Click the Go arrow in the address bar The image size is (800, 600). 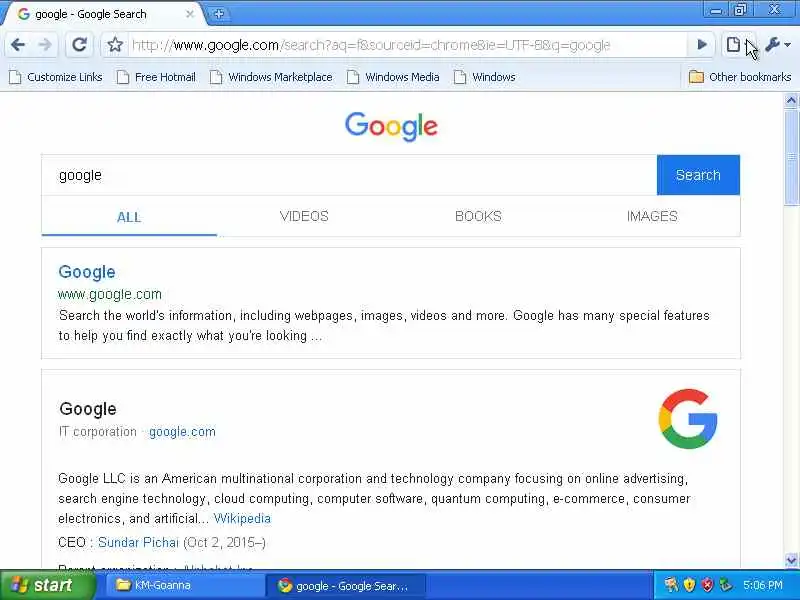coord(702,45)
